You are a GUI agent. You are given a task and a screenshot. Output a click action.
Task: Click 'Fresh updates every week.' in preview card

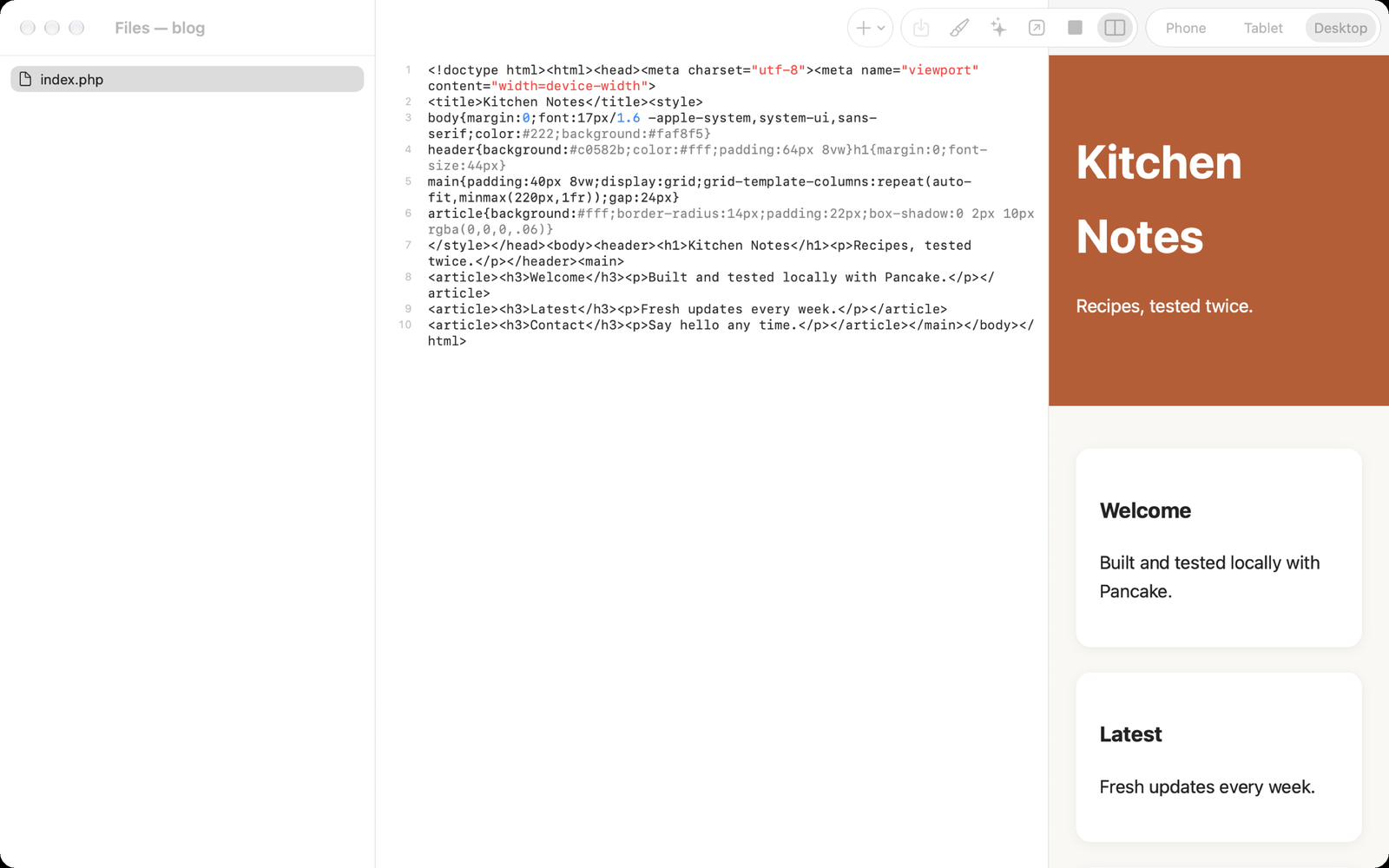coord(1207,787)
